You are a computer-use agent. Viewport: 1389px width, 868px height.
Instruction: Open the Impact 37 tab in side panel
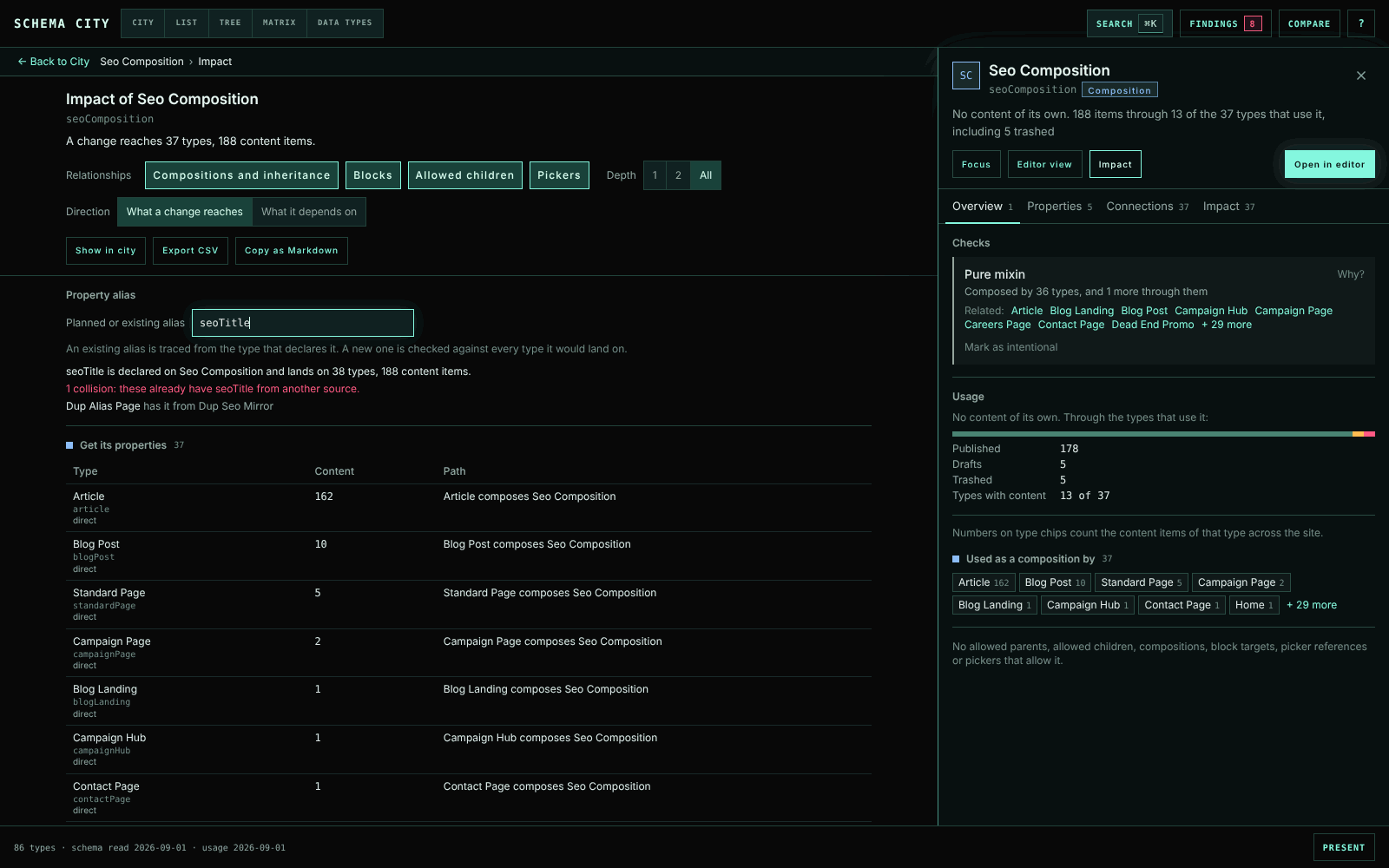pos(1228,207)
